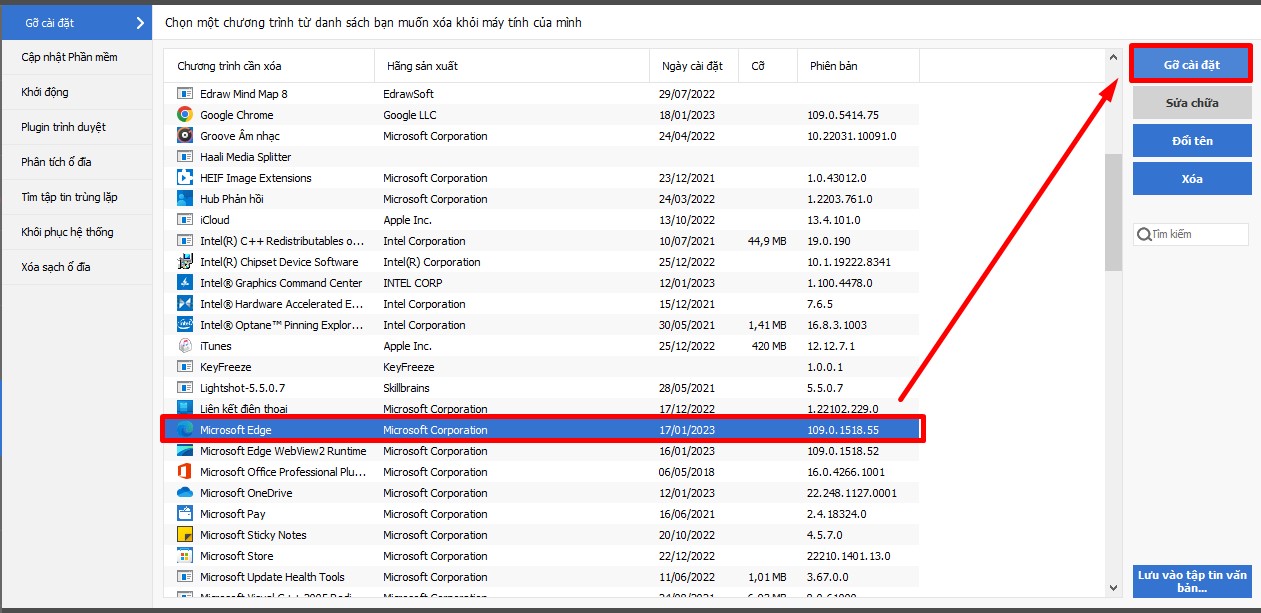Image resolution: width=1261 pixels, height=613 pixels.
Task: Click the Haali Media Splitter icon
Action: tap(184, 157)
